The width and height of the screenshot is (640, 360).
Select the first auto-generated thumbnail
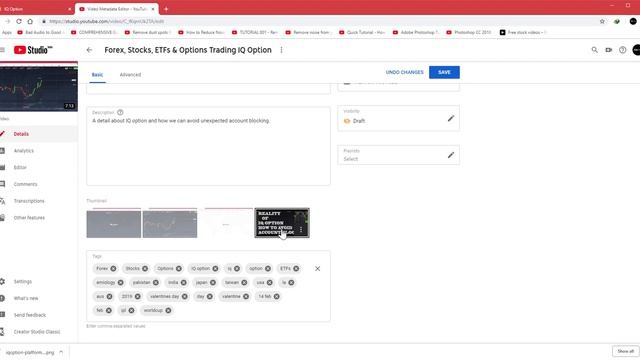tap(113, 223)
